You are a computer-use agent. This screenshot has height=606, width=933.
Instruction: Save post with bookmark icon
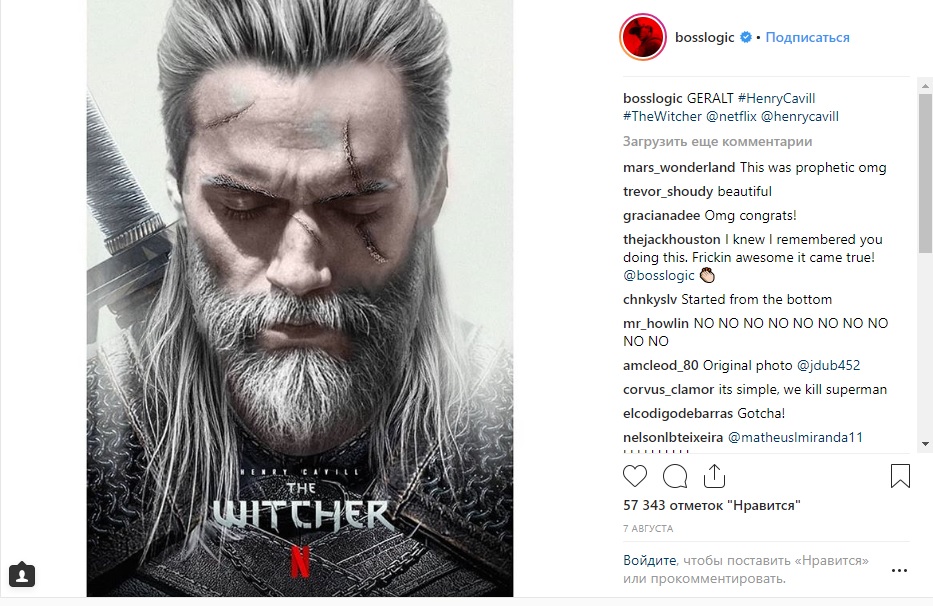click(x=900, y=475)
